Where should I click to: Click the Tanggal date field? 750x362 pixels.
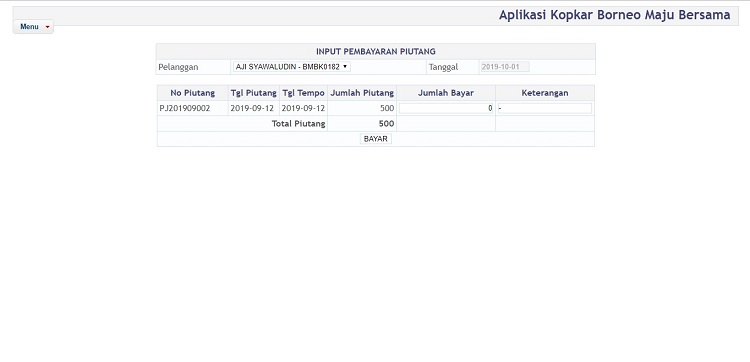(504, 67)
